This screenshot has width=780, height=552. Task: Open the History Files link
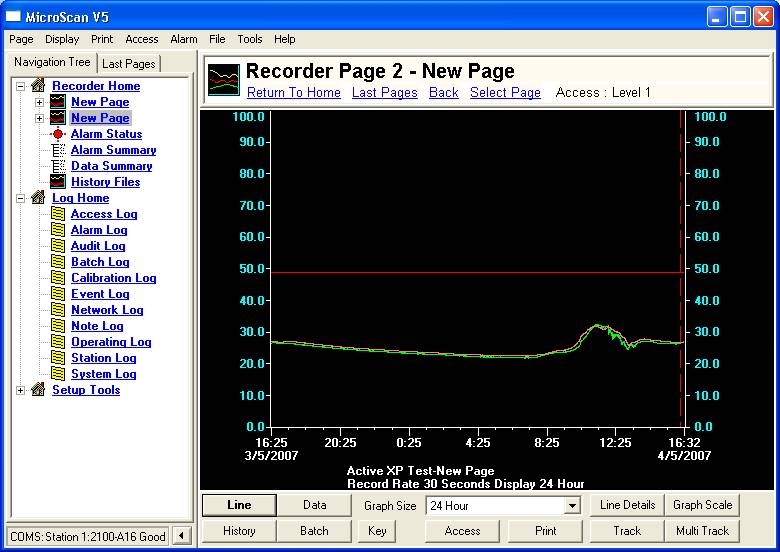coord(105,182)
